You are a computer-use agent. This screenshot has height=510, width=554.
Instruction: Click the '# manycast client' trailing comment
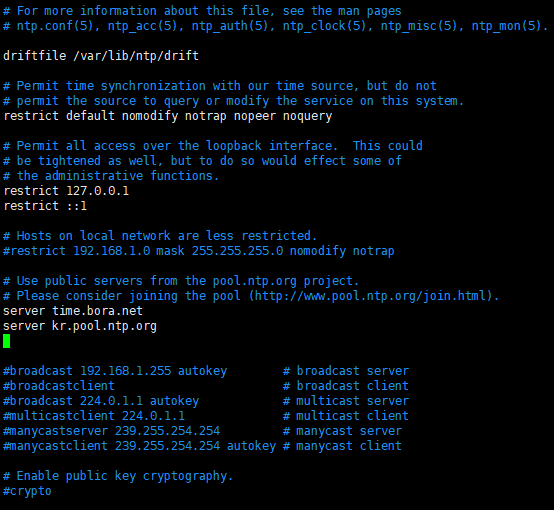342,446
